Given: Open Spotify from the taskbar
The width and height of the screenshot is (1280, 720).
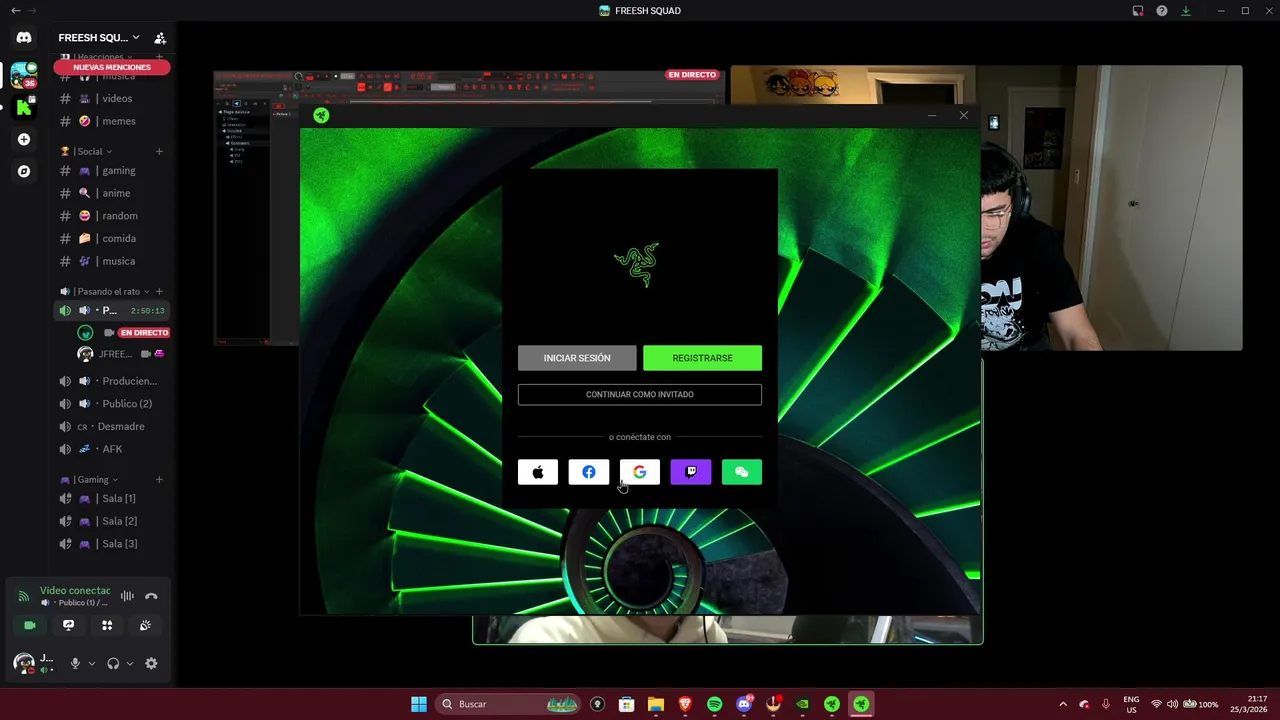Looking at the screenshot, I should point(715,704).
